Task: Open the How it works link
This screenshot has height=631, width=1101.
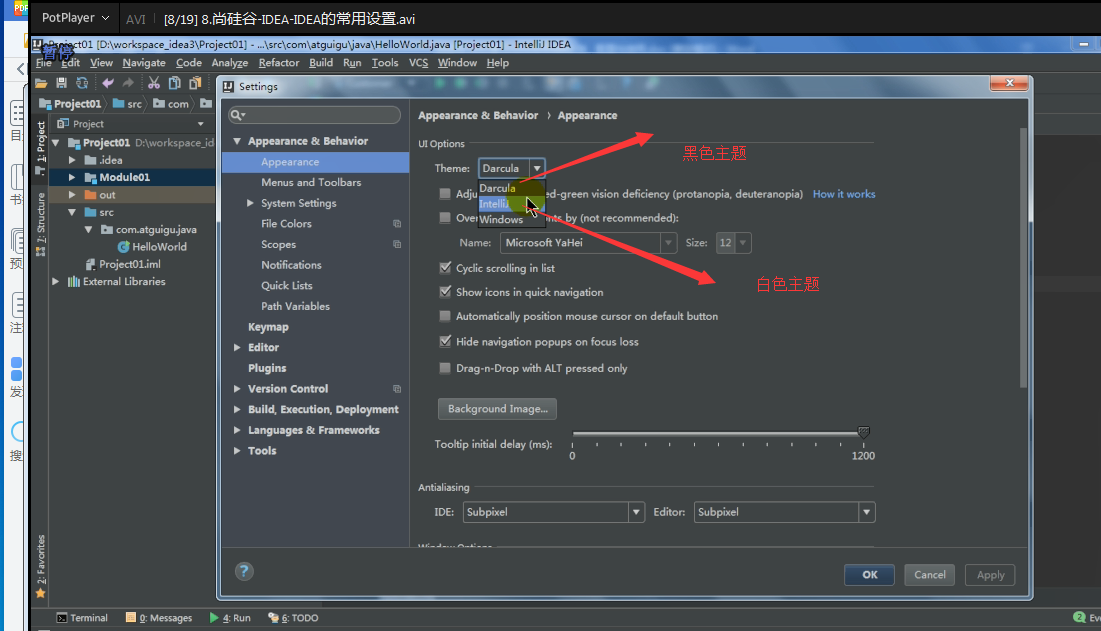Action: (844, 194)
